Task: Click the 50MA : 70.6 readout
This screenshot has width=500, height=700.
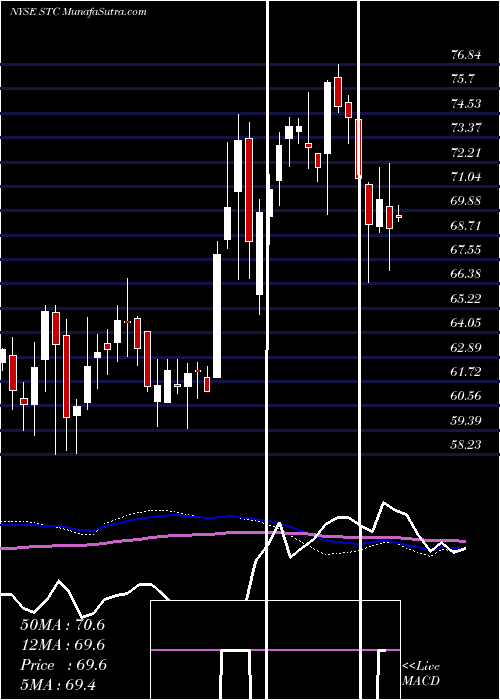Action: coord(63,625)
